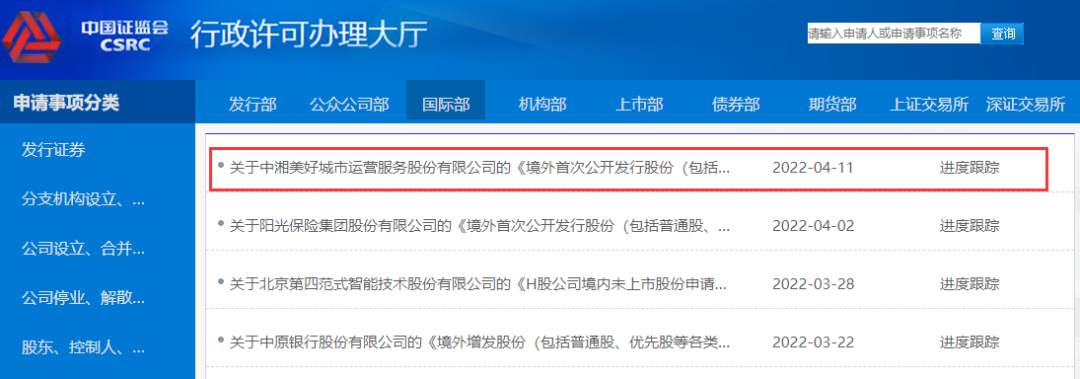The image size is (1080, 379).
Task: Open the 期货部 tab
Action: point(832,105)
